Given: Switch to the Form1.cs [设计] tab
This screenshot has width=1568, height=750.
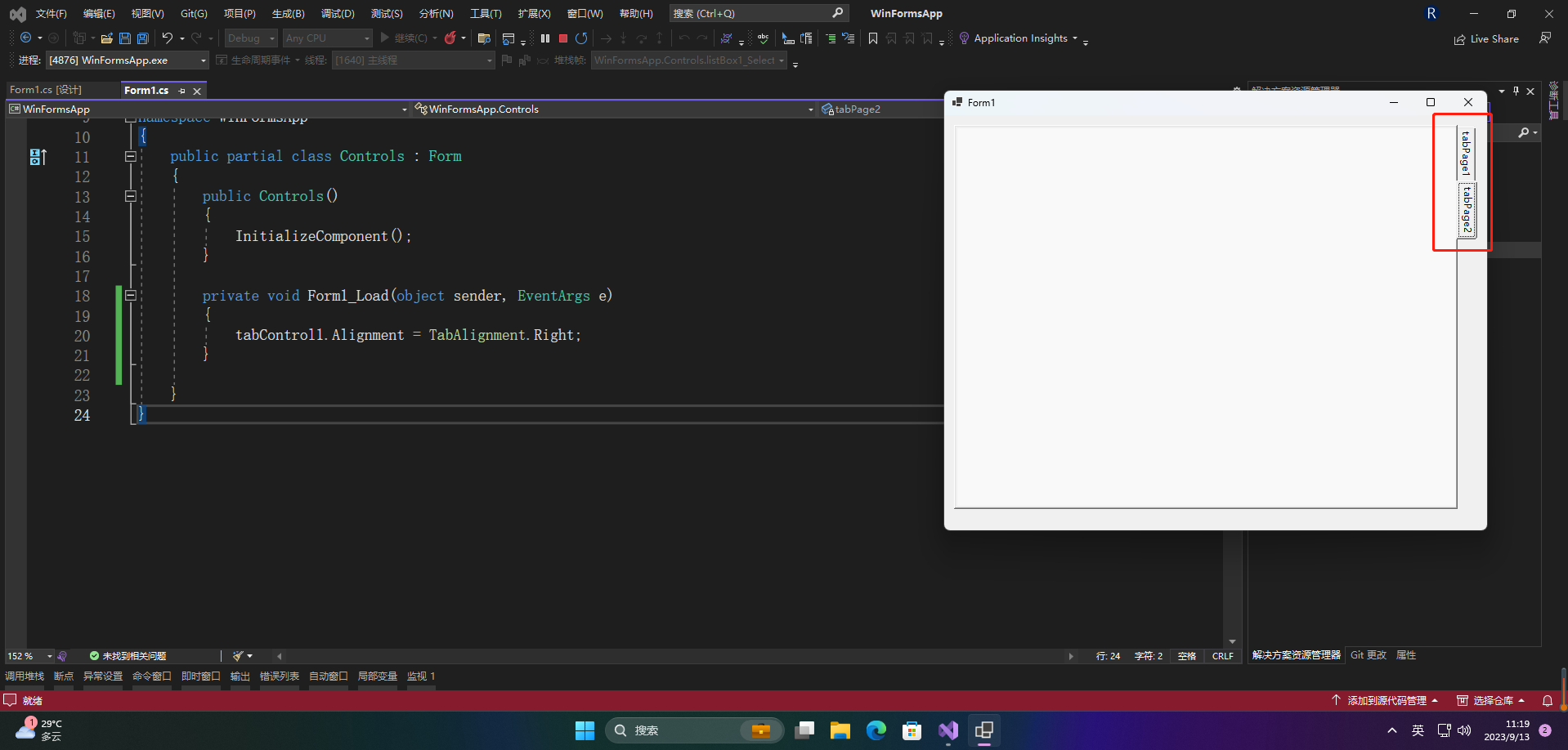Looking at the screenshot, I should click(46, 90).
